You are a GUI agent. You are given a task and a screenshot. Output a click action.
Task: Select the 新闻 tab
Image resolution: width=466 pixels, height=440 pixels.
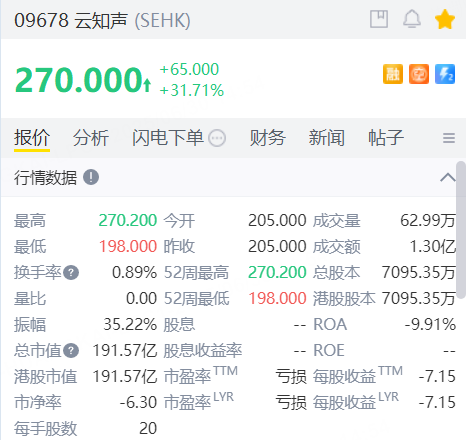327,138
